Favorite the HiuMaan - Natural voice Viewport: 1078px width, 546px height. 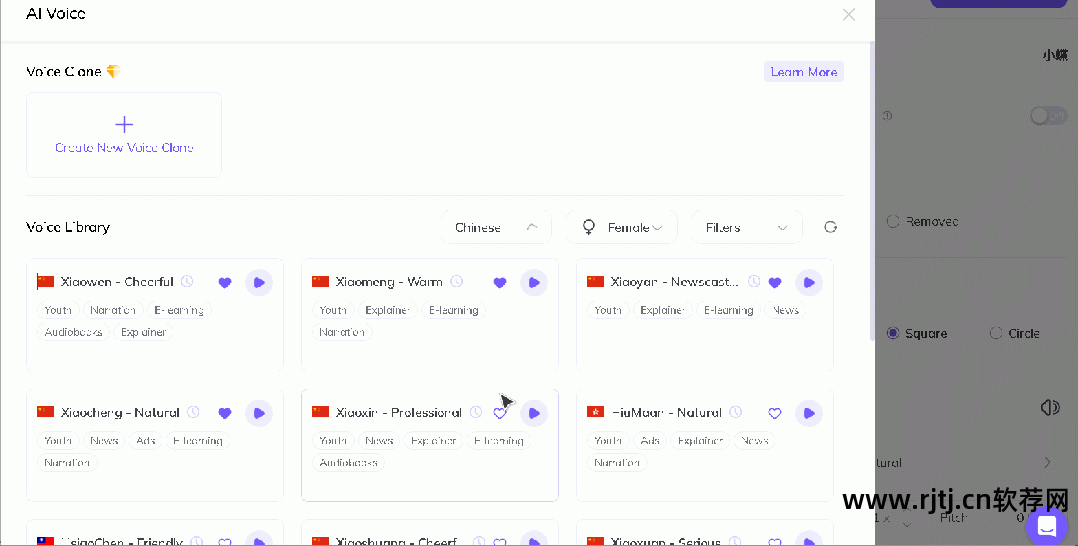775,413
